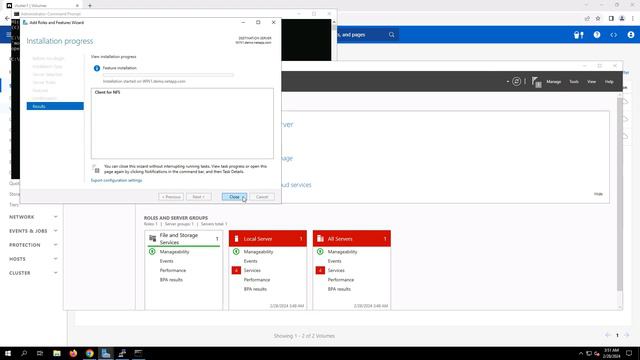The image size is (640, 360).
Task: Open Server Manager from the taskbar
Action: (106, 353)
